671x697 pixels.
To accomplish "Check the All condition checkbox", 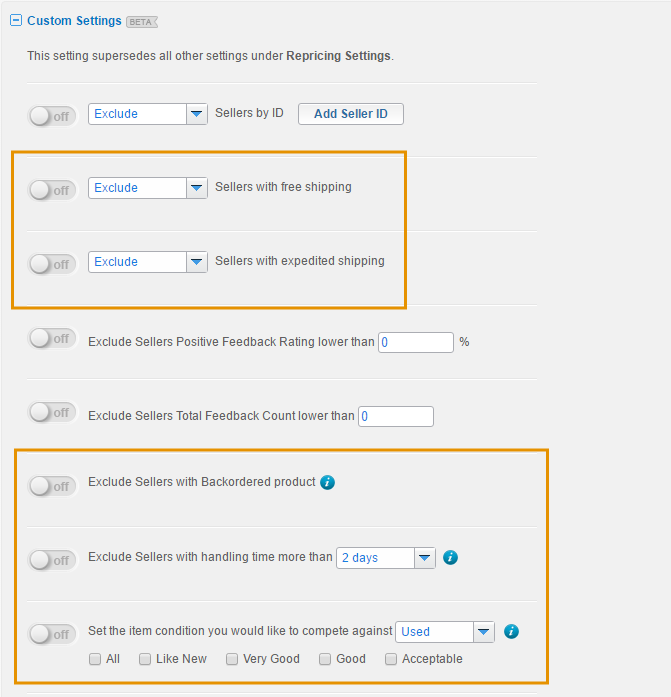I will 95,659.
